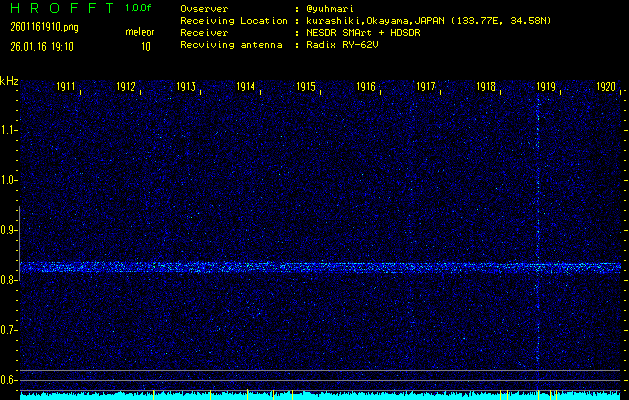
Task: Click the kHz axis unit label
Action: coord(9,80)
